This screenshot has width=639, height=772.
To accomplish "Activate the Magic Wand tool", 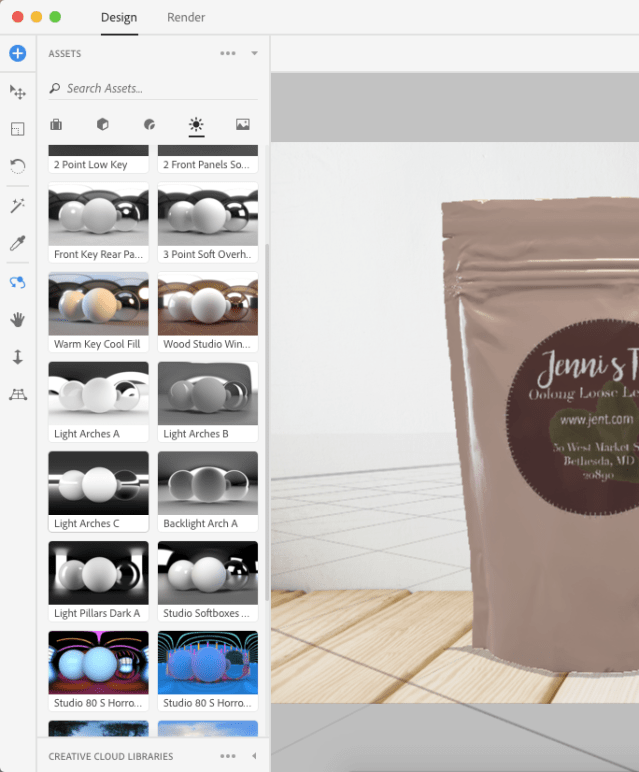I will pyautogui.click(x=17, y=205).
